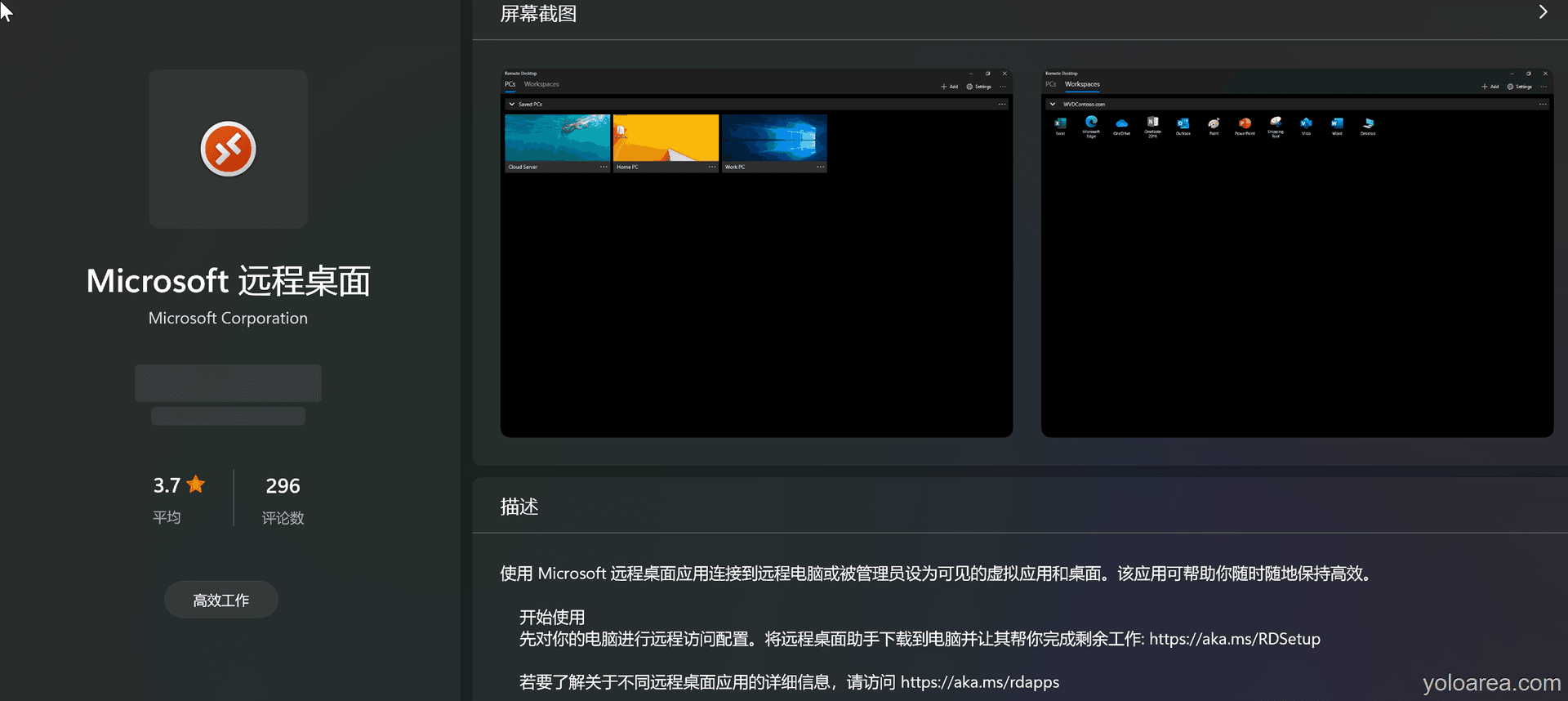Image resolution: width=1568 pixels, height=701 pixels.
Task: Click the 描述 section heading
Action: pos(519,507)
